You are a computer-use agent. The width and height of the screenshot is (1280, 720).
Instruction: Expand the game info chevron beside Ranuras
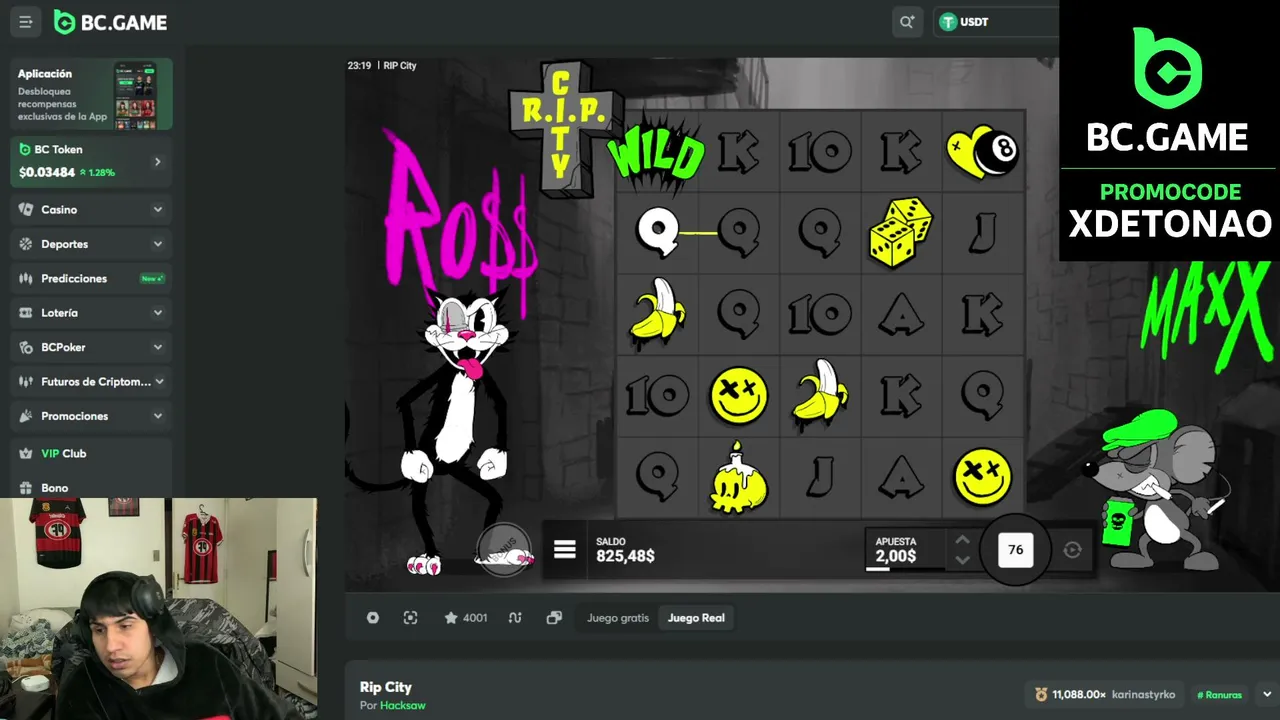1267,694
